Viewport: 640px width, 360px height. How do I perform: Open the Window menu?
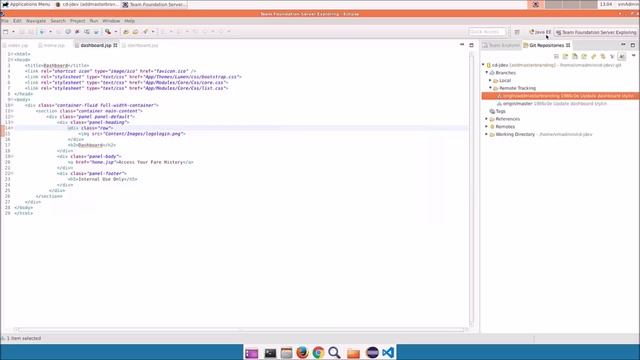click(x=111, y=21)
